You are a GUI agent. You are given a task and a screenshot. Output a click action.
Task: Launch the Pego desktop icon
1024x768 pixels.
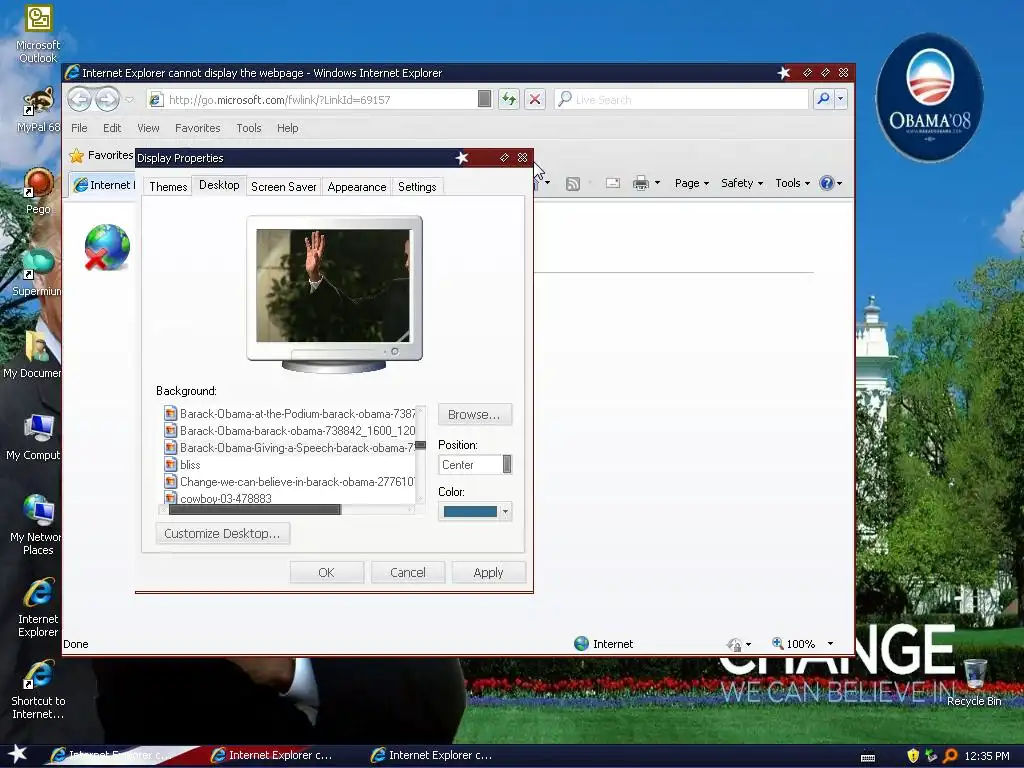pos(38,191)
